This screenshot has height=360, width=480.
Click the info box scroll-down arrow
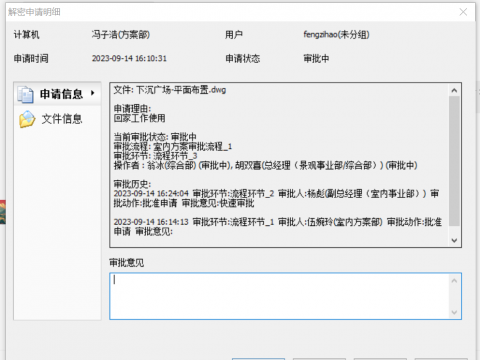point(454,240)
